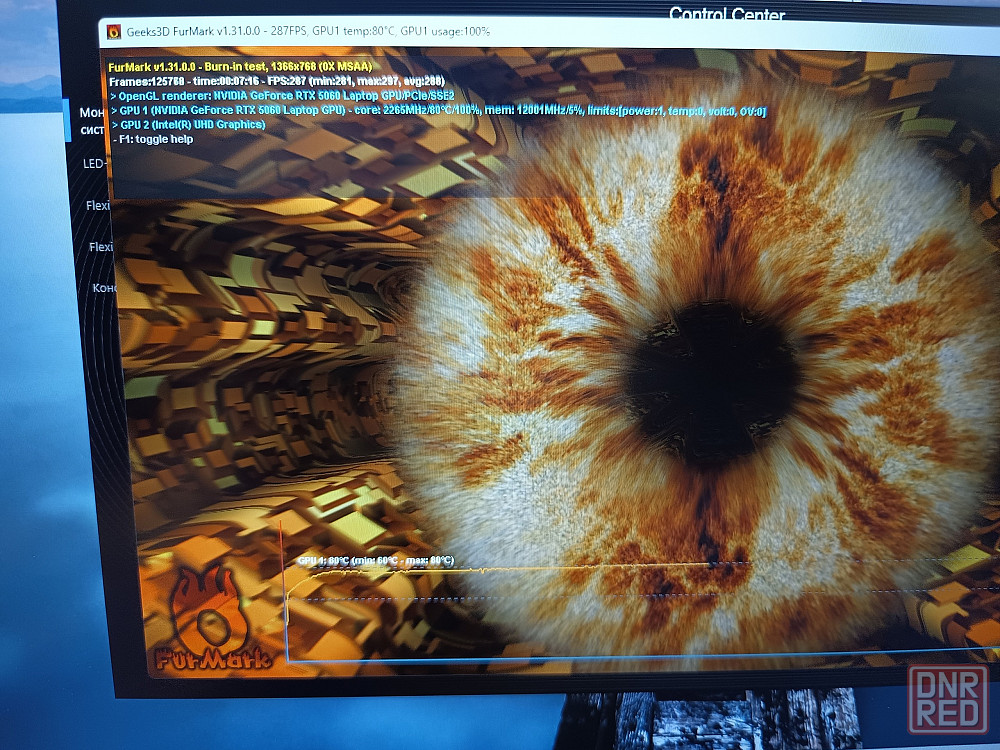Click the DNR RED watermark logo

click(947, 699)
